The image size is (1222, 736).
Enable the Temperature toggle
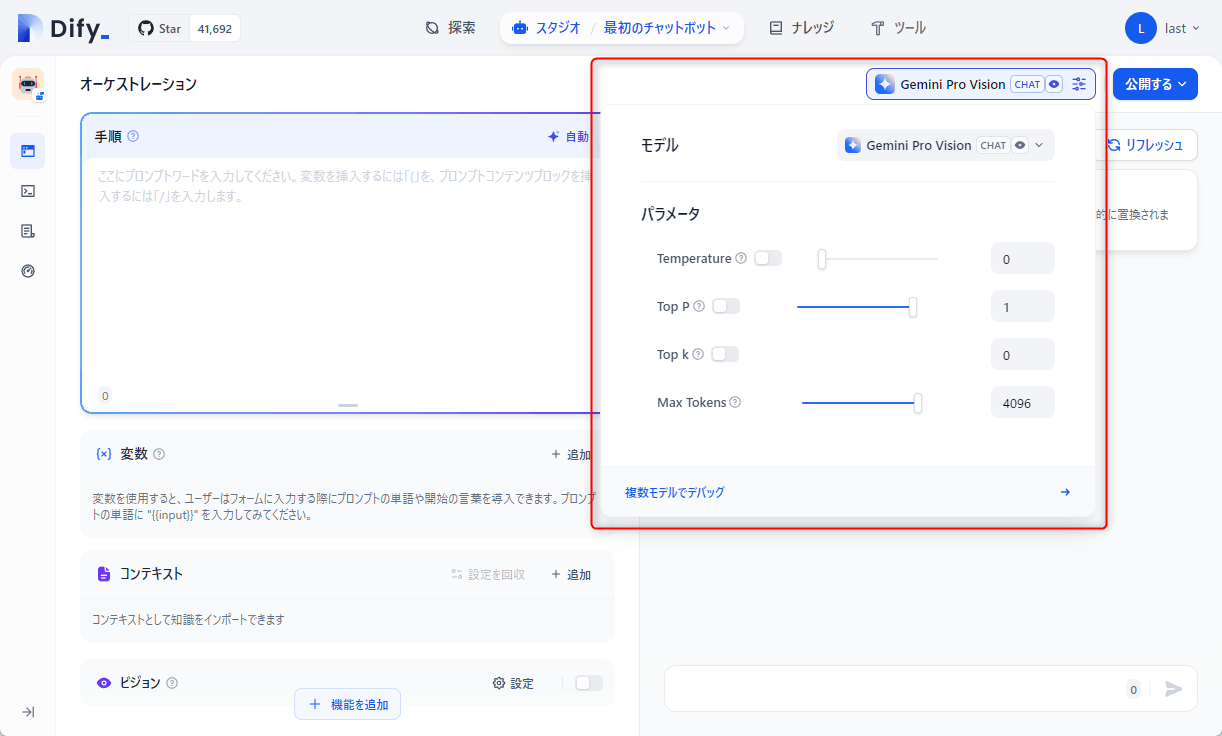tap(768, 258)
